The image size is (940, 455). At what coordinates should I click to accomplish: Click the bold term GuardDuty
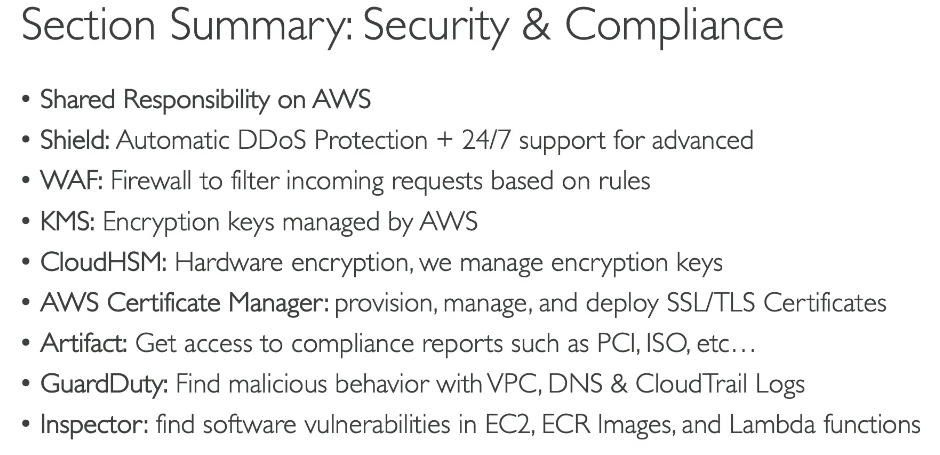click(104, 384)
